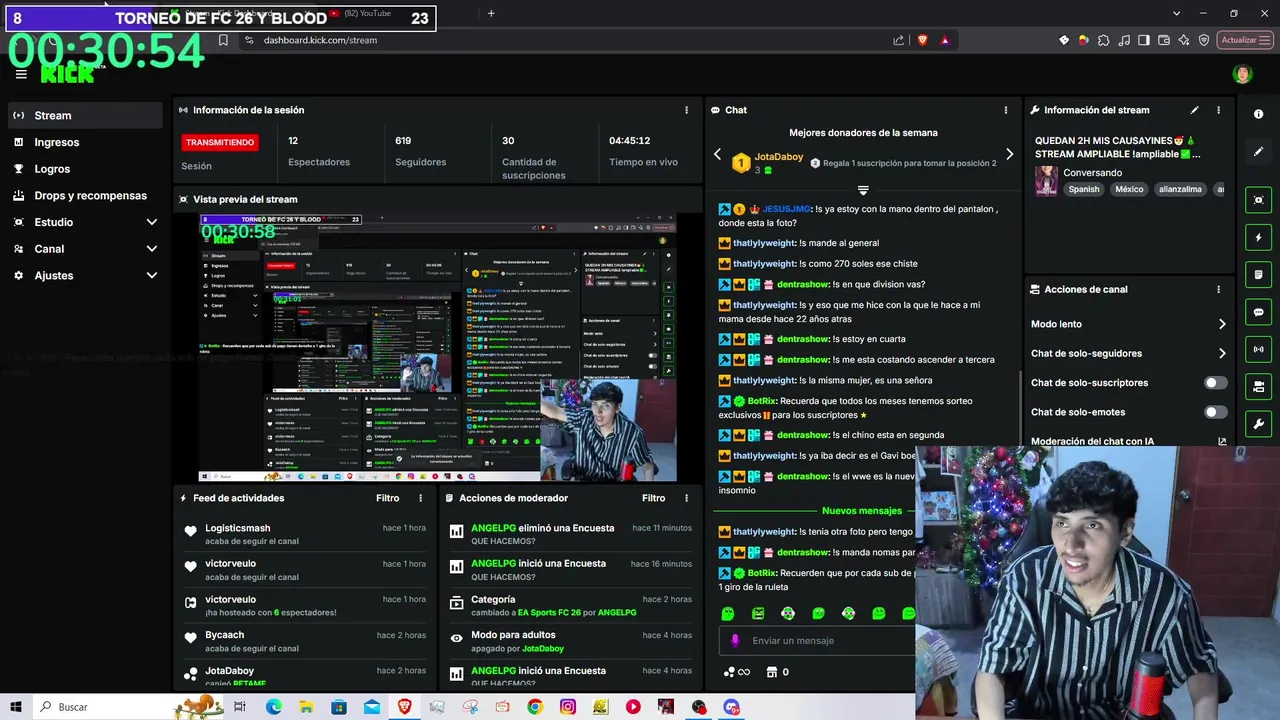Click BotRix name in the sorteo message
This screenshot has width=1280, height=720.
(761, 401)
